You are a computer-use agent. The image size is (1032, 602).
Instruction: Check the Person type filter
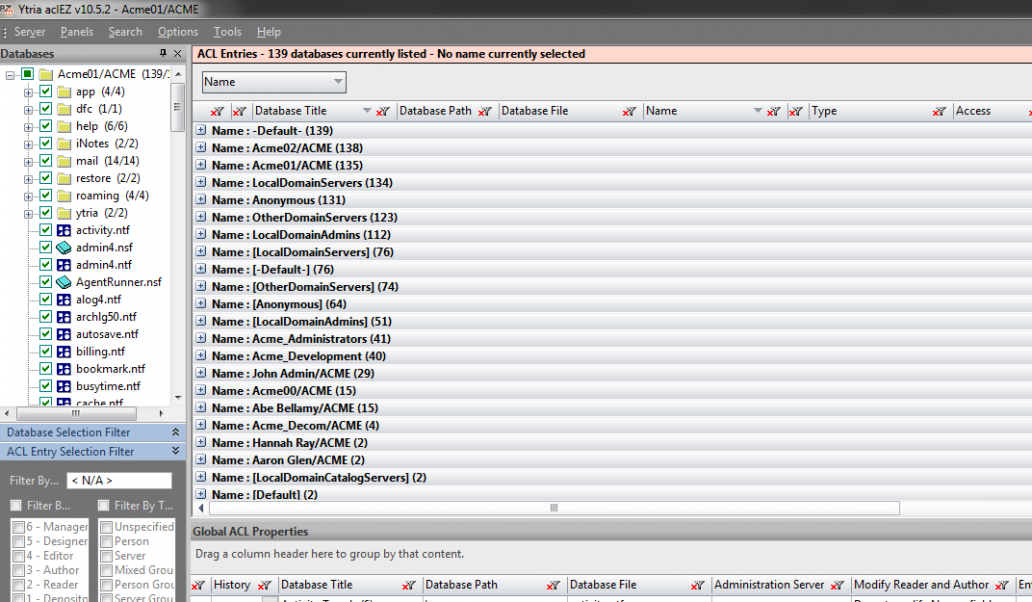pos(106,541)
